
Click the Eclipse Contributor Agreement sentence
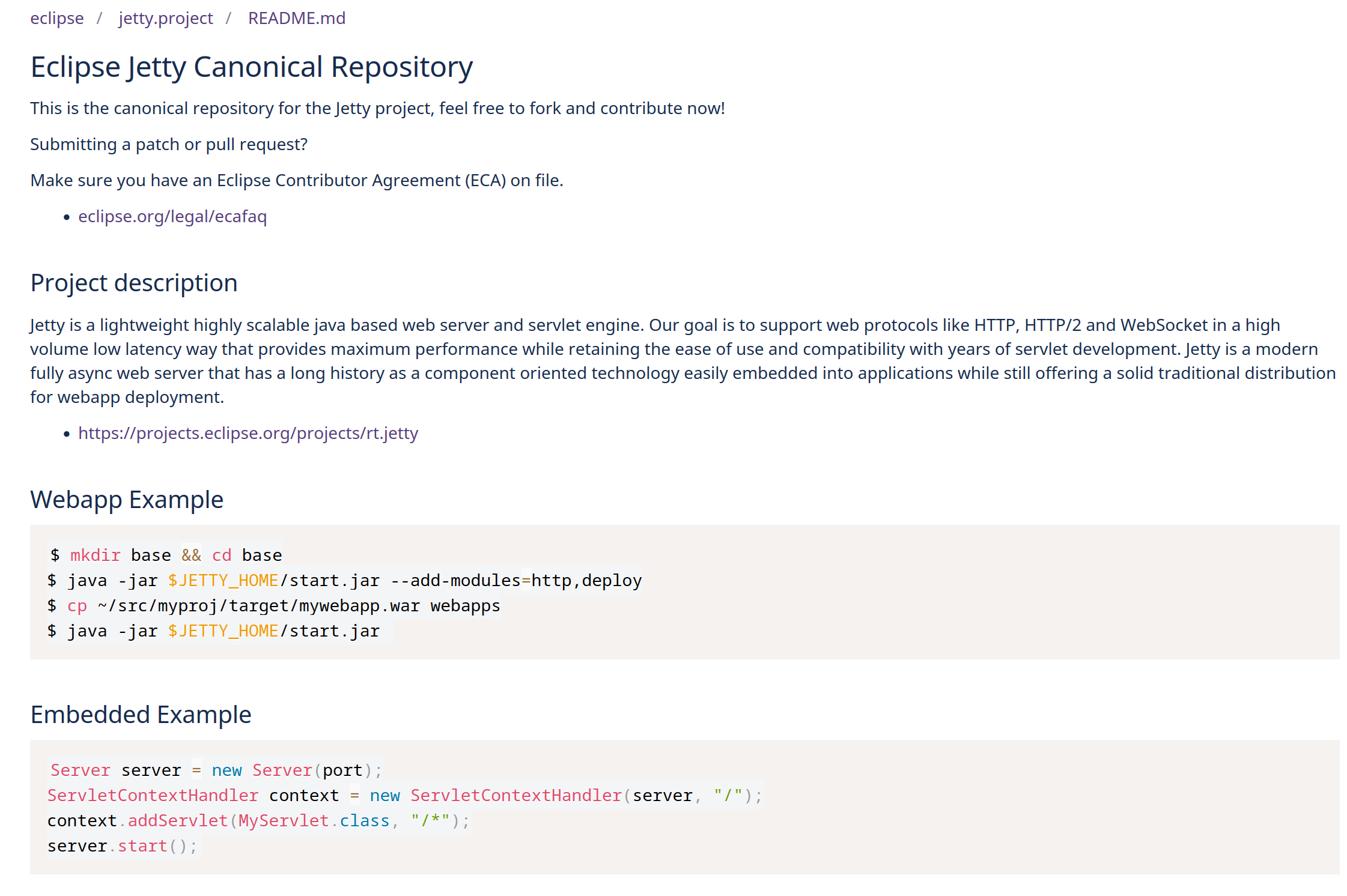pos(296,181)
